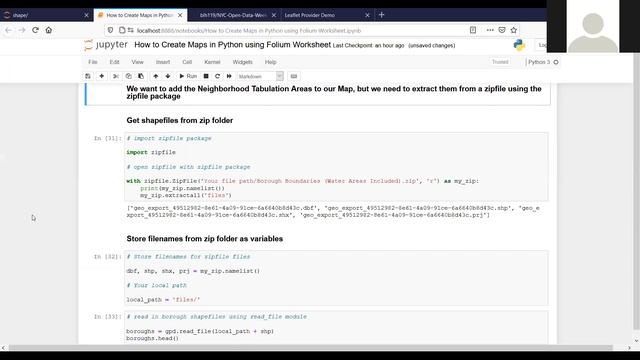Click the Python logo icon

[x=519, y=45]
